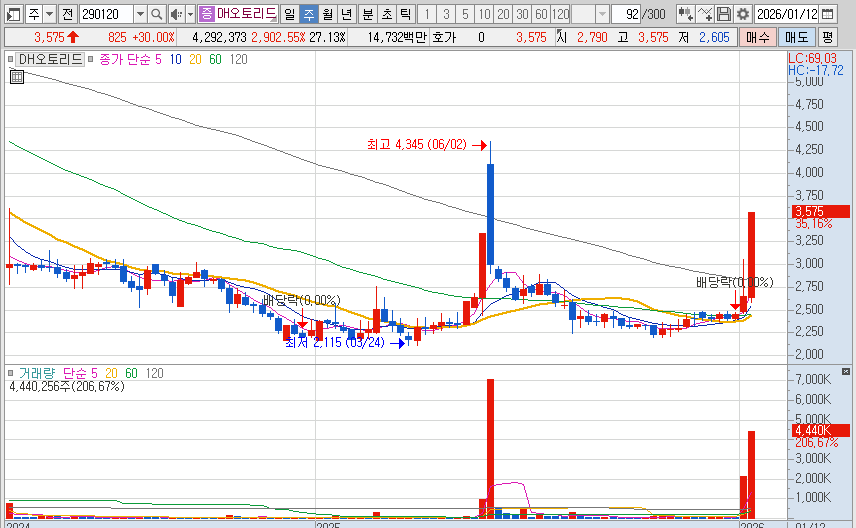Switch to yearly chart 년
The width and height of the screenshot is (856, 528).
[x=346, y=14]
